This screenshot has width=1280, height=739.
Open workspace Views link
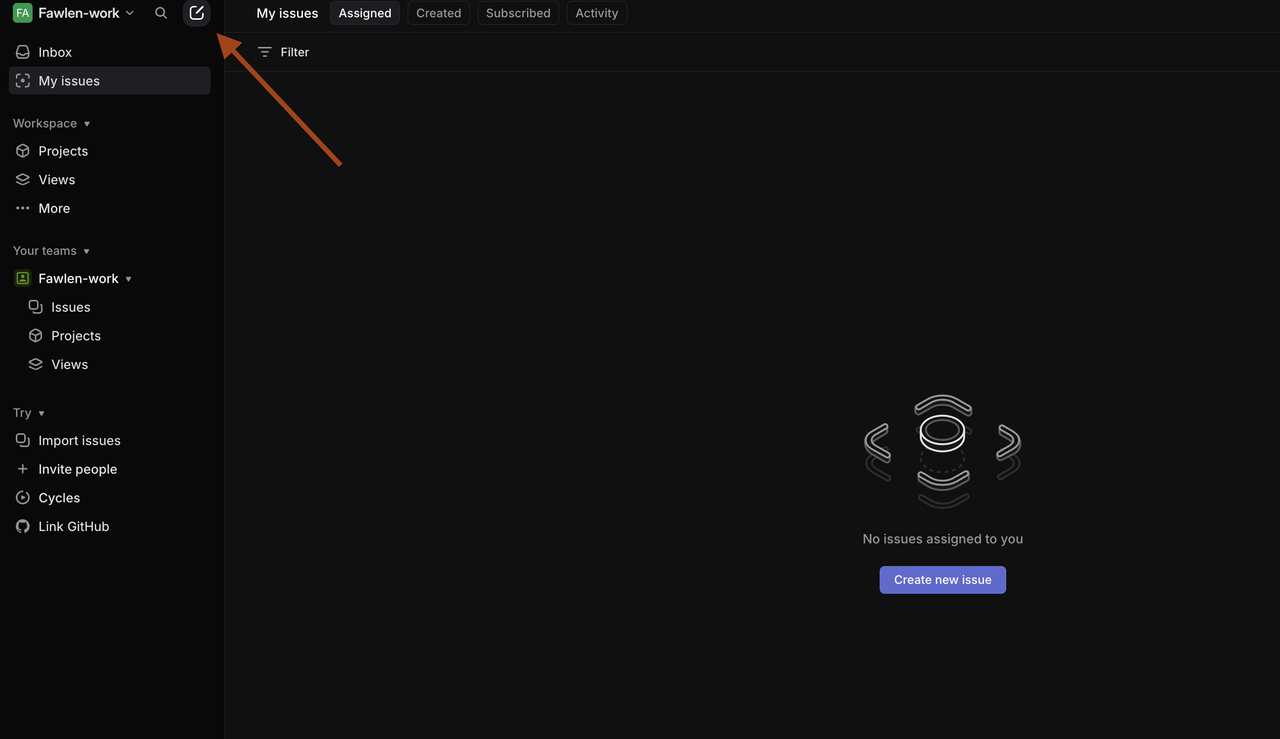coord(110,180)
